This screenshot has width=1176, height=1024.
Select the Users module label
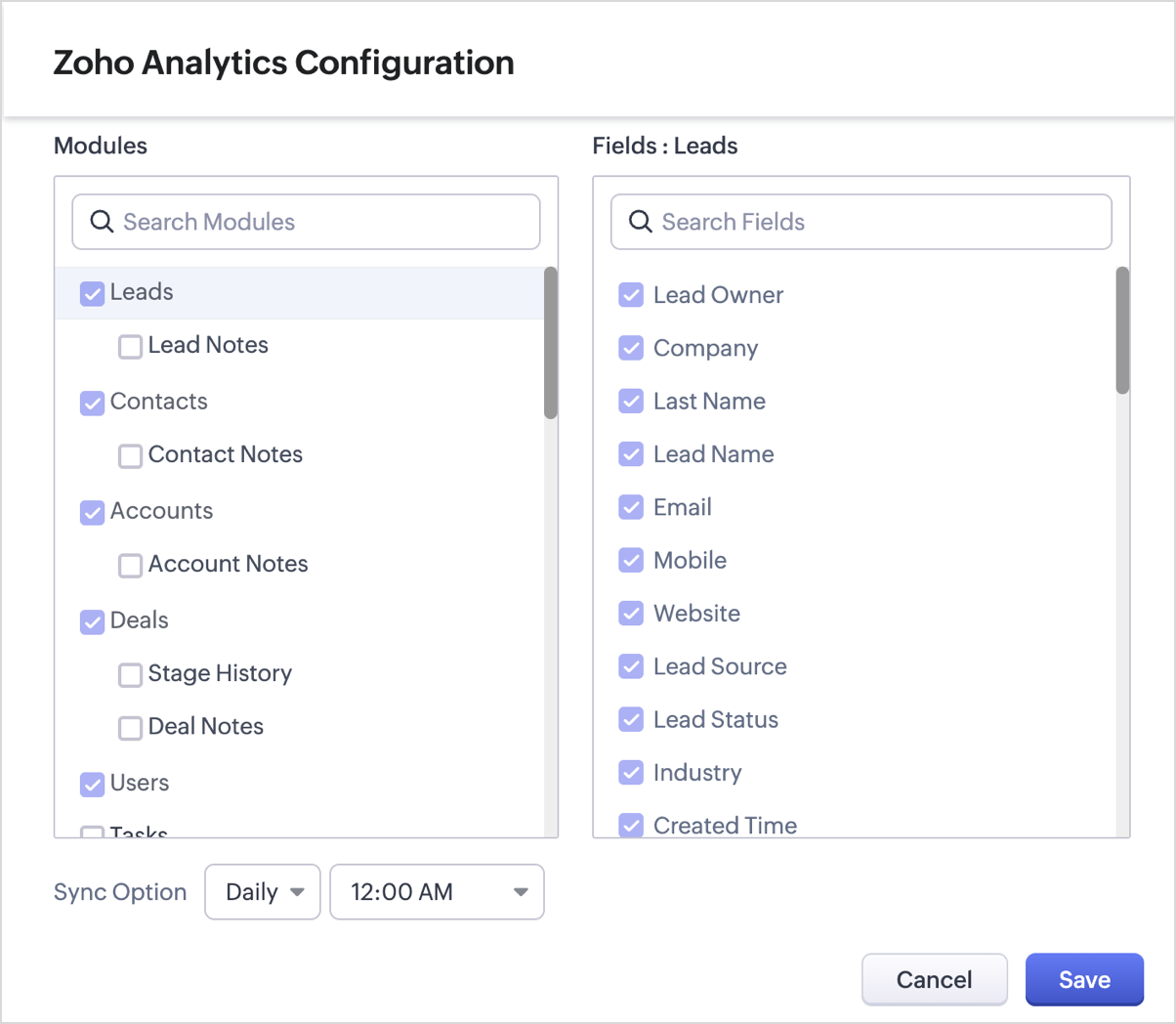(x=140, y=783)
